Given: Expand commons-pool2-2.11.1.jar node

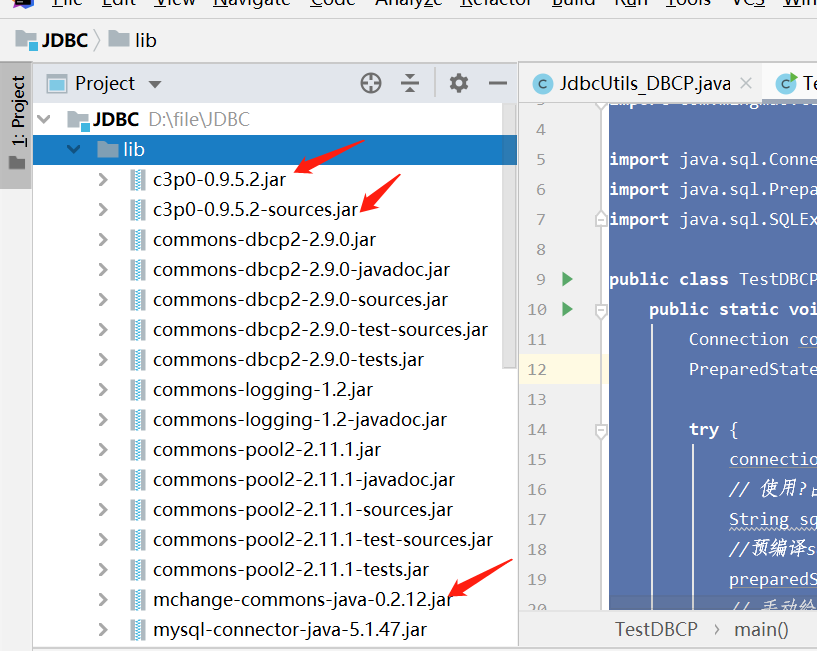Looking at the screenshot, I should (103, 450).
